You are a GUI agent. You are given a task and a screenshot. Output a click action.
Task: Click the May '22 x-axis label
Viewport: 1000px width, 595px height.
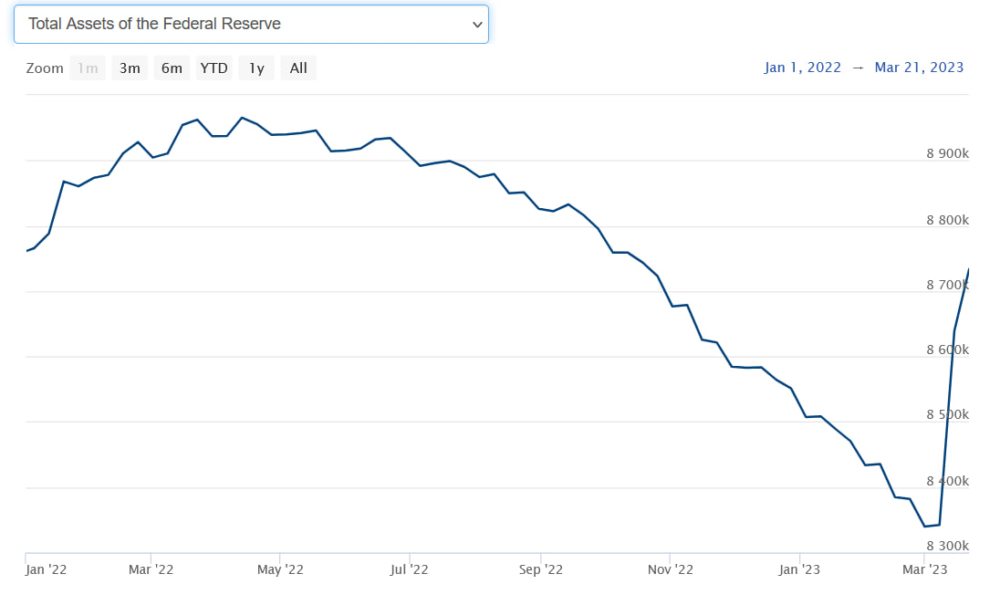pos(281,569)
